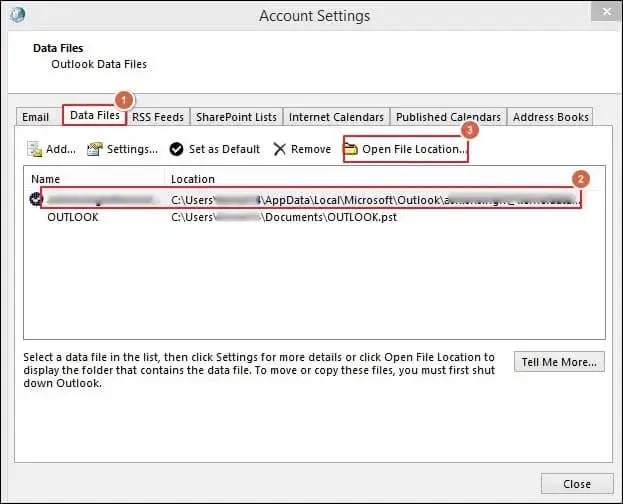Click the Set as Default label
623x504 pixels.
224,149
